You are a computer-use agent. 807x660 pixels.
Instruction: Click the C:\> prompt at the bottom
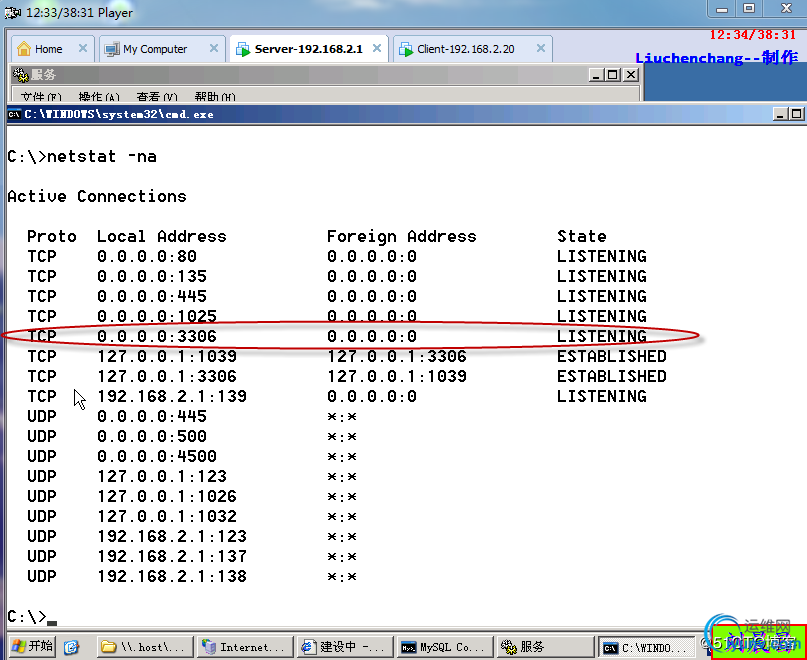click(27, 616)
